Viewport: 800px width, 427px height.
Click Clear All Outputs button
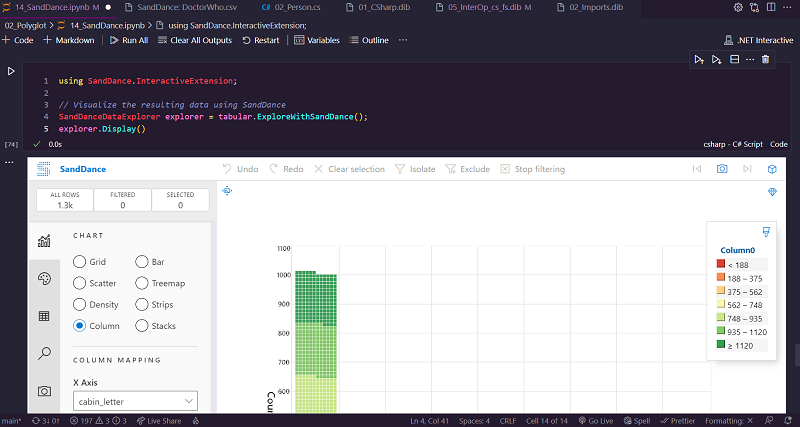click(196, 40)
